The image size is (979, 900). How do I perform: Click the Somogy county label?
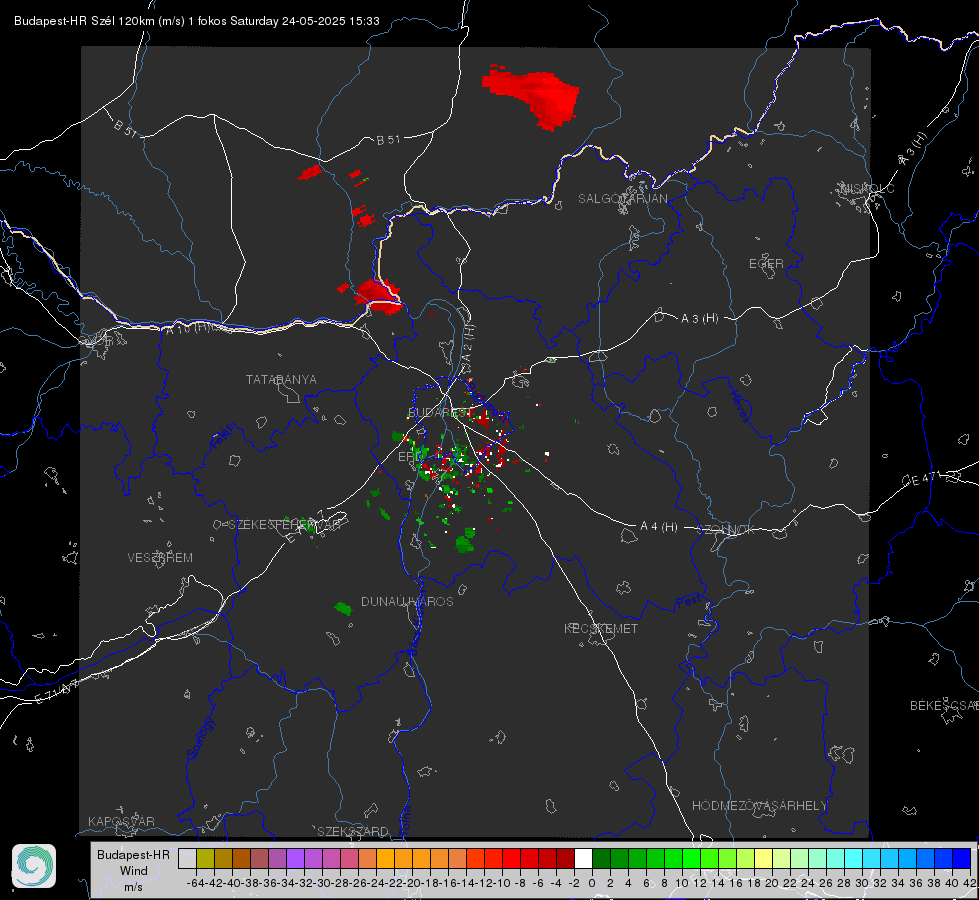[200, 738]
